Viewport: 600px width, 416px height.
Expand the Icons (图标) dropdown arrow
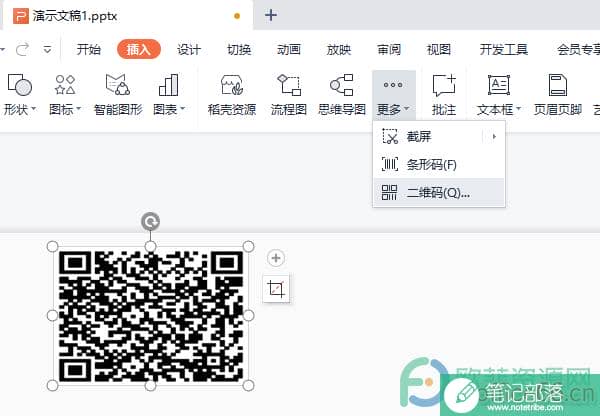(x=79, y=109)
